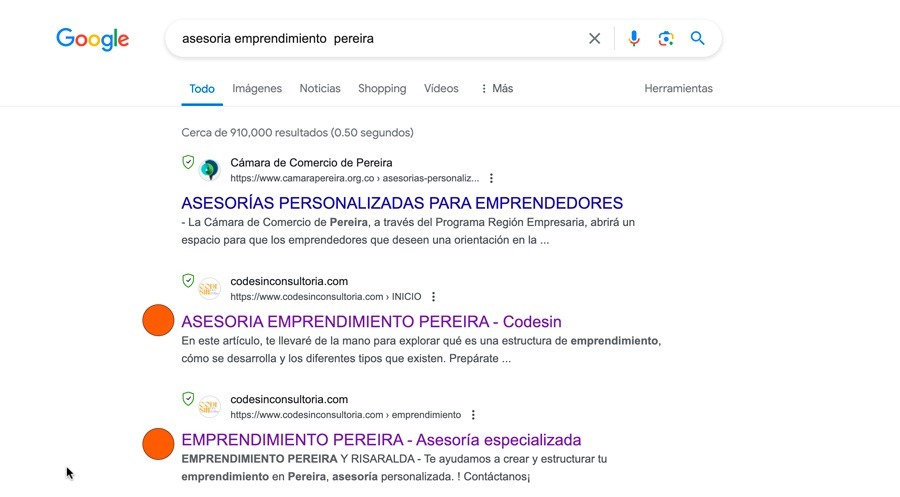
Task: Open Herramientas search tools
Action: [x=678, y=88]
